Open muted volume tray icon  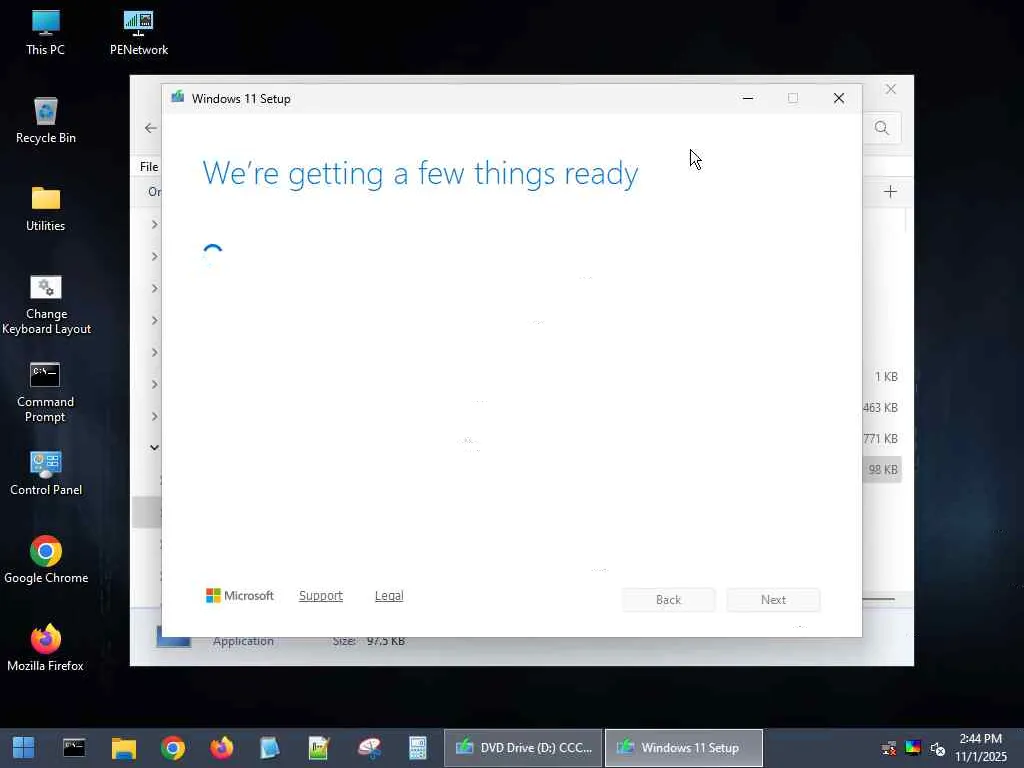click(x=938, y=748)
